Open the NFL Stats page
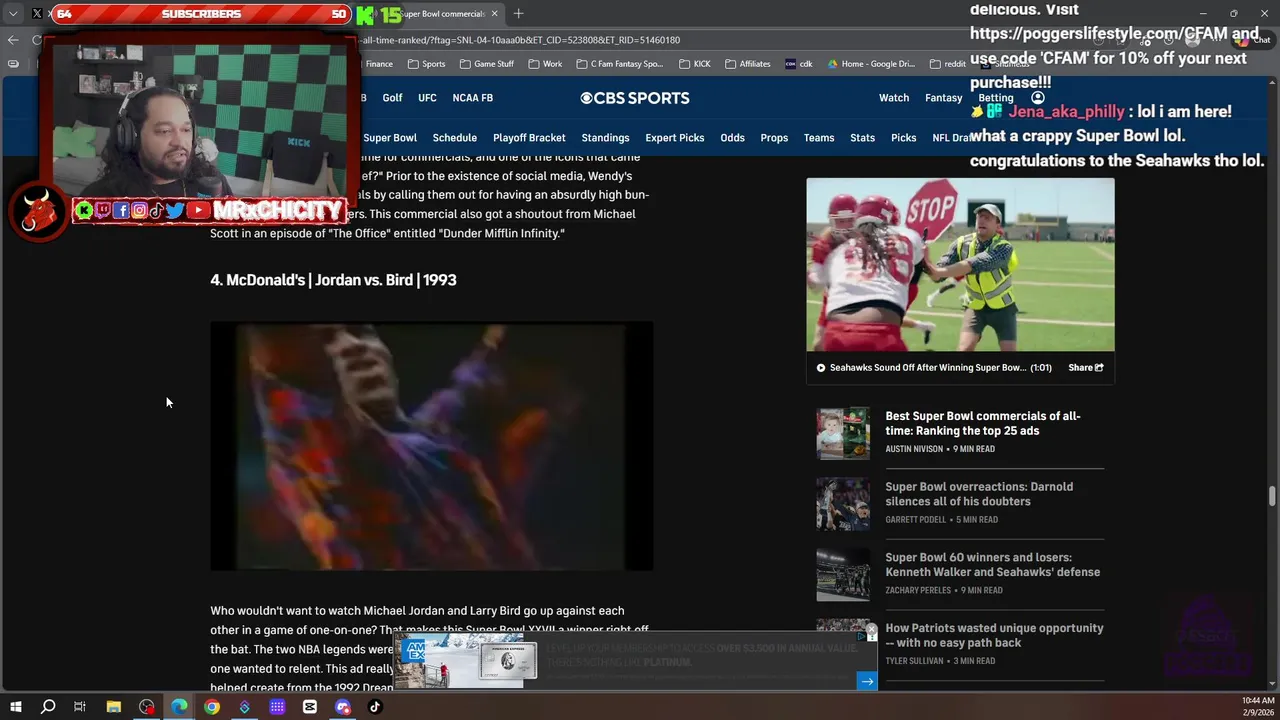The height and width of the screenshot is (720, 1280). pyautogui.click(x=862, y=138)
